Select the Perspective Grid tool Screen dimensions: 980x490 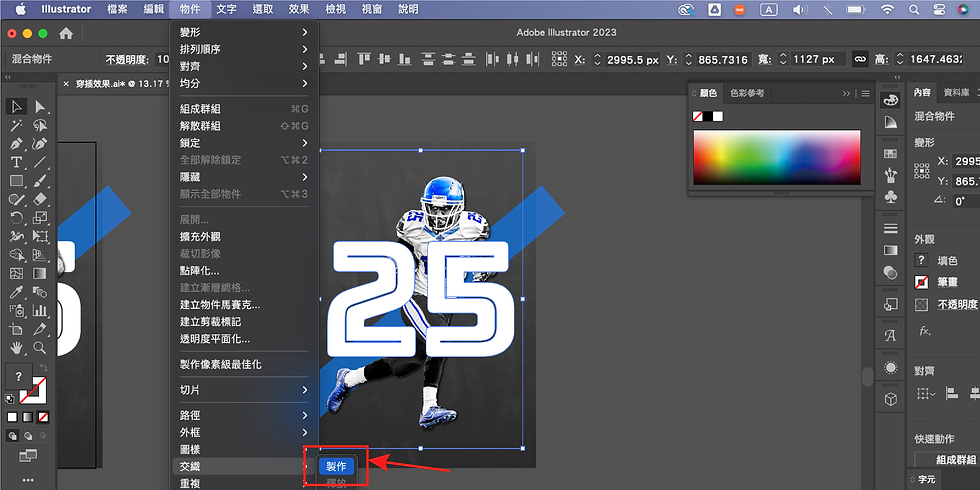[40, 255]
